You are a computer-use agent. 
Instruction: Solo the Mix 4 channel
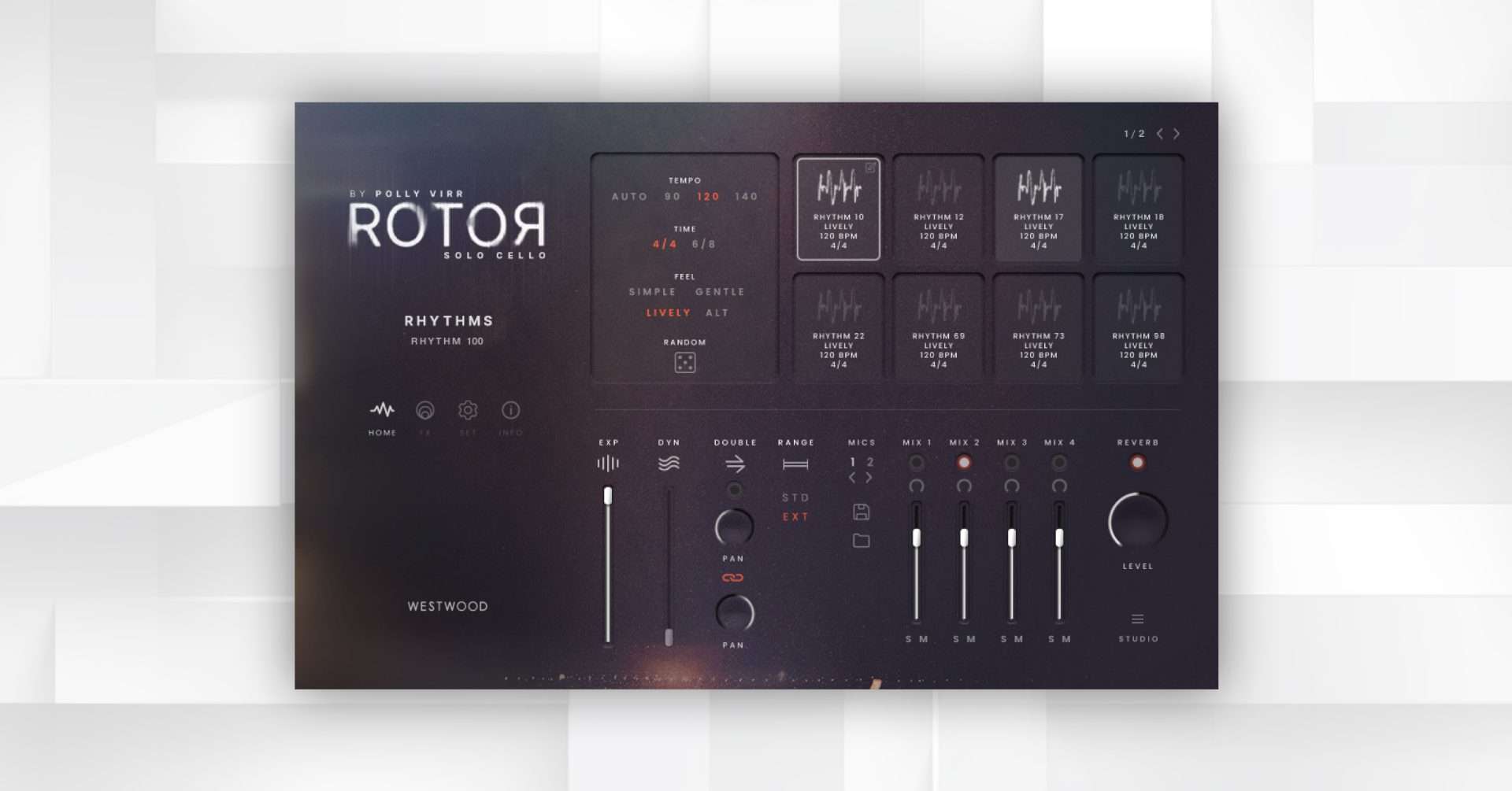click(1051, 639)
